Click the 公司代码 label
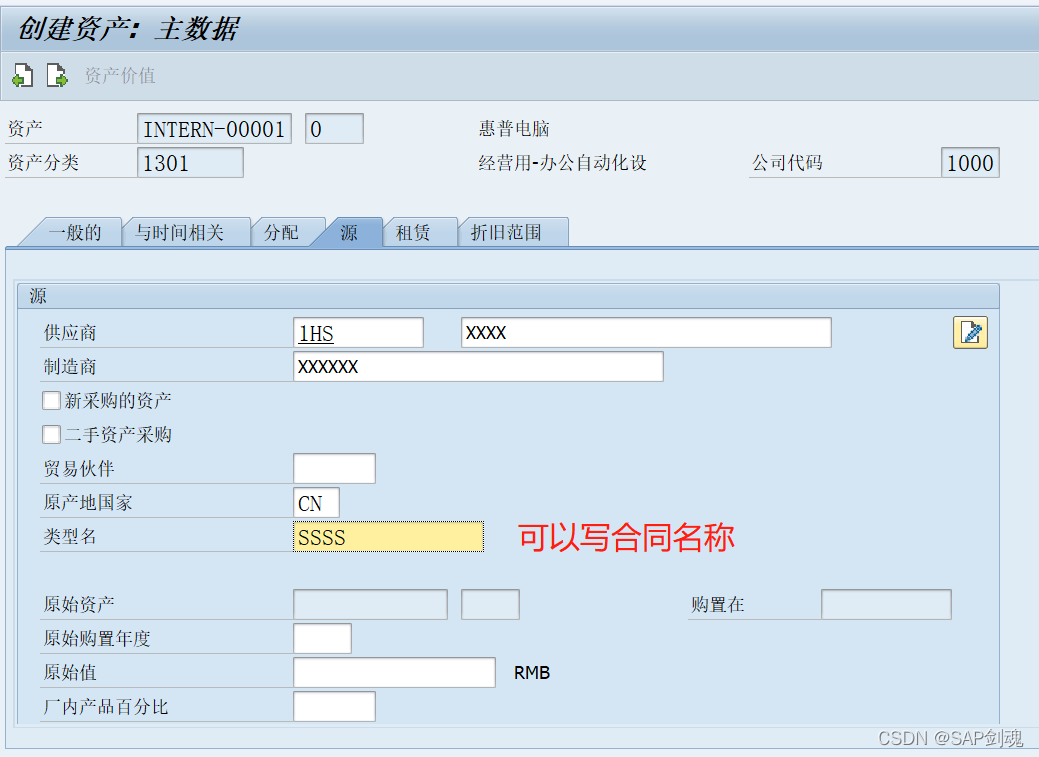 coord(787,163)
